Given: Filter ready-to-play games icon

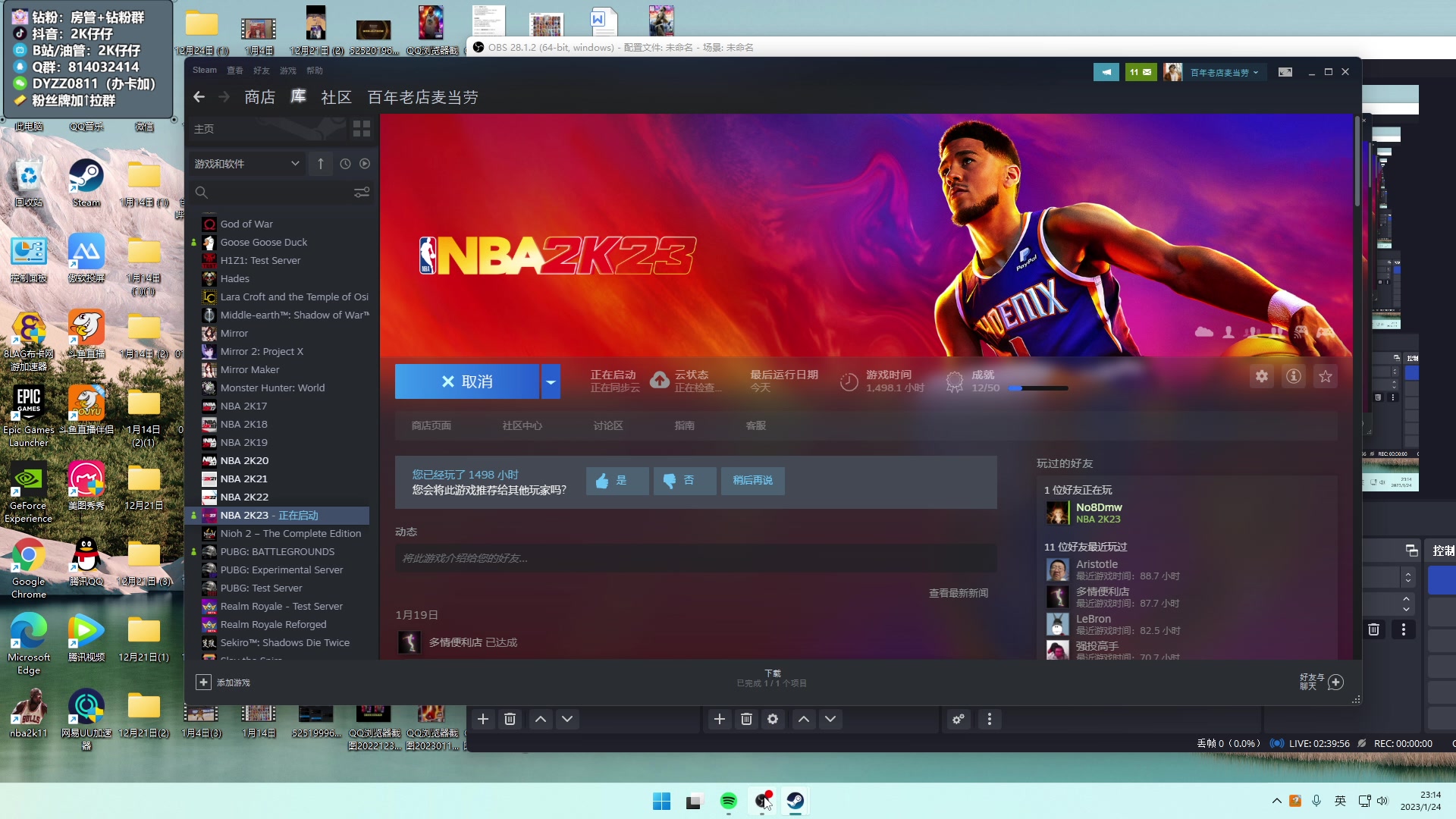Looking at the screenshot, I should (x=365, y=164).
